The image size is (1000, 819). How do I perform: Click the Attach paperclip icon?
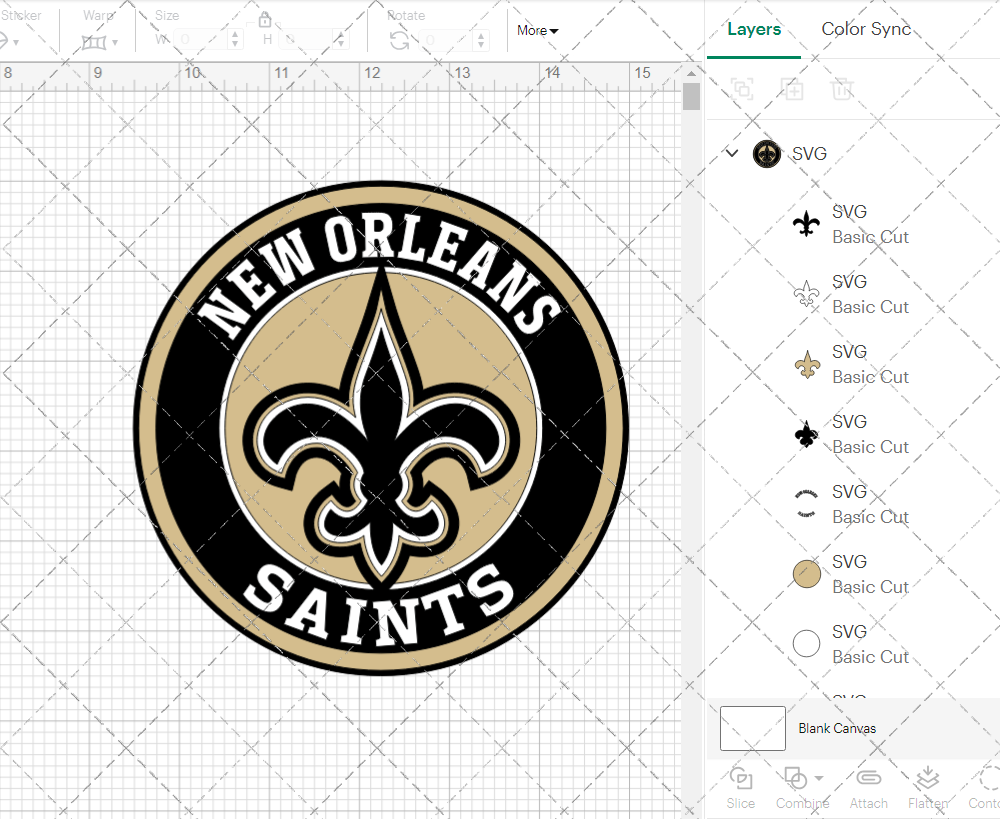point(868,779)
